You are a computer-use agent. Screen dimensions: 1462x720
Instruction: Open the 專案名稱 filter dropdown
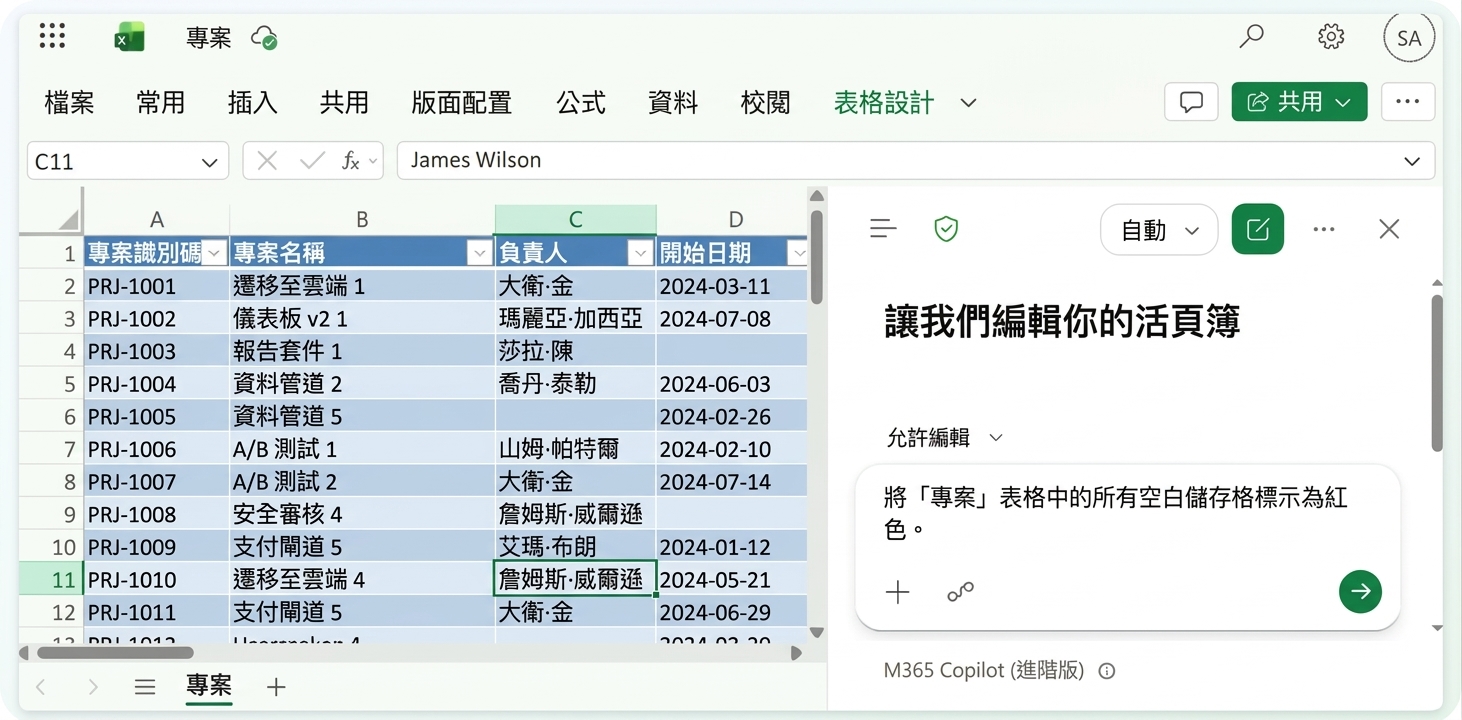[x=479, y=254]
